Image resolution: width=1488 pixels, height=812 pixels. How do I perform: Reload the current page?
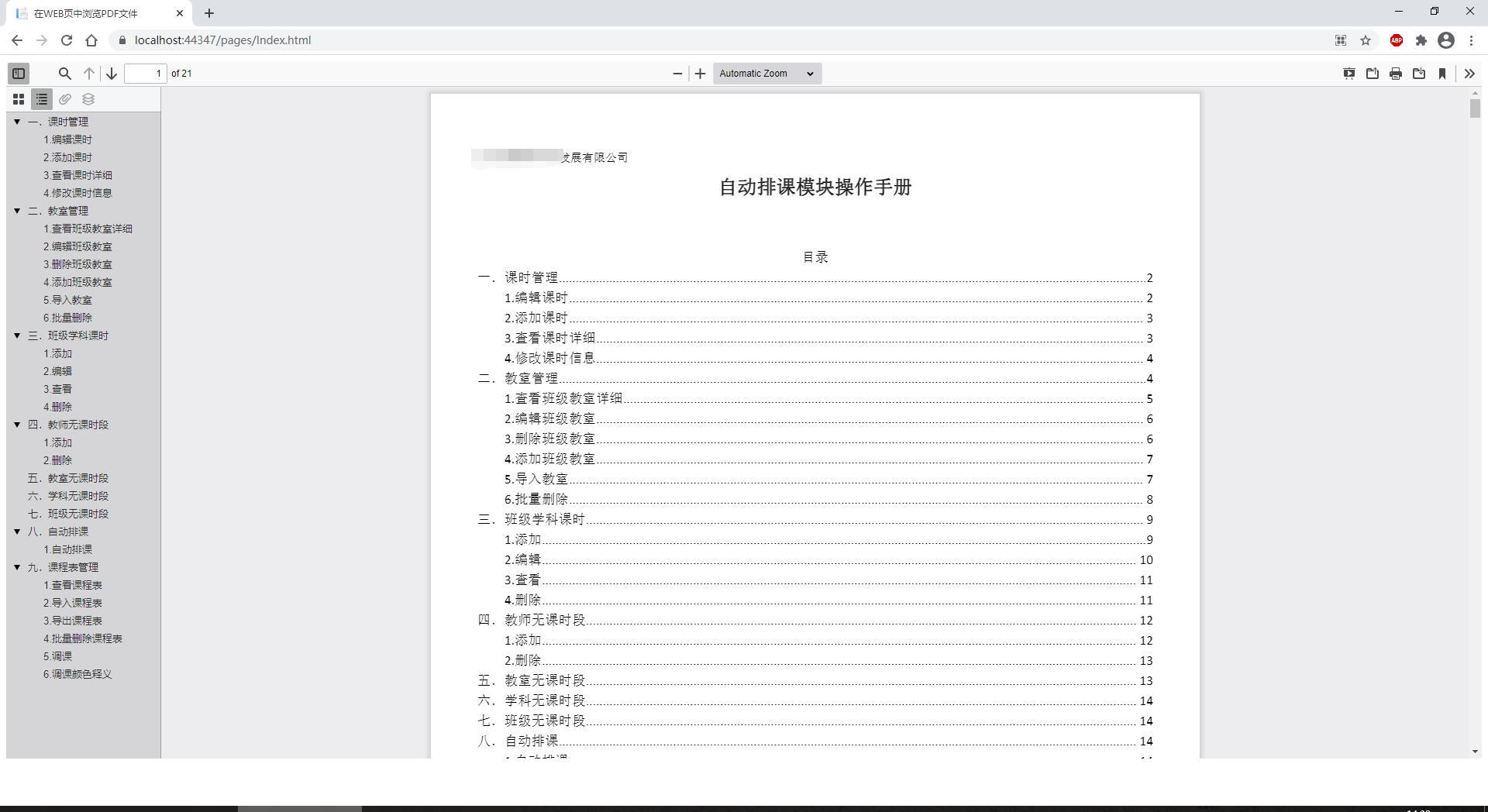67,40
